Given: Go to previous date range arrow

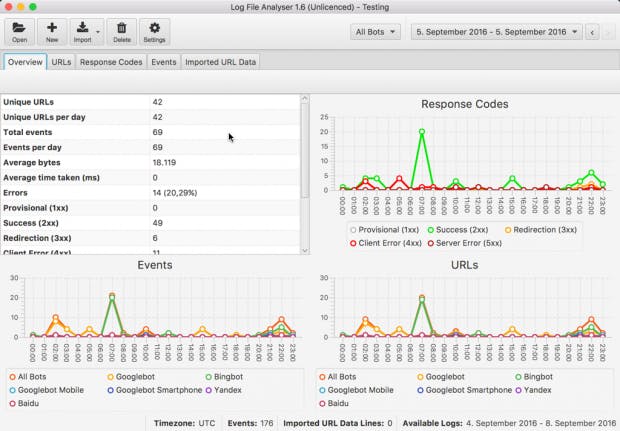Looking at the screenshot, I should click(592, 32).
